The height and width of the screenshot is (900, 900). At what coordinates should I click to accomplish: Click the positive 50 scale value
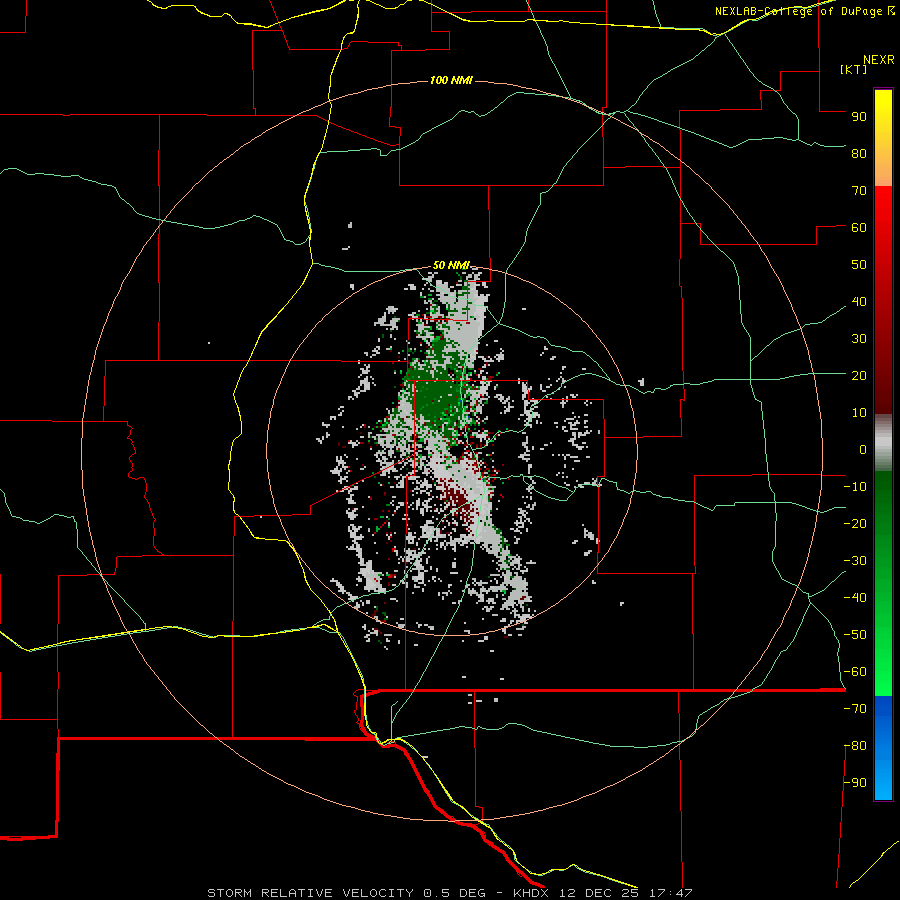tap(859, 265)
